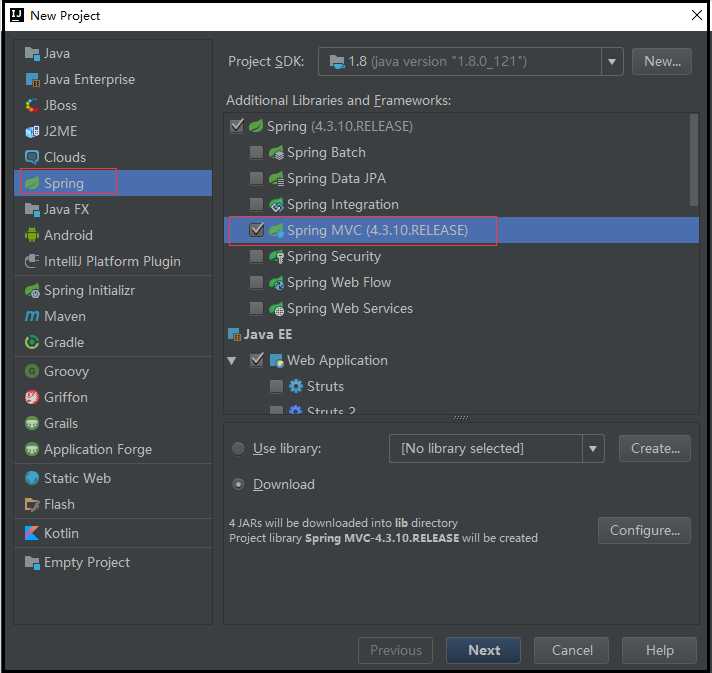Click the [No library selected] combo box
This screenshot has width=712, height=673.
pos(496,449)
